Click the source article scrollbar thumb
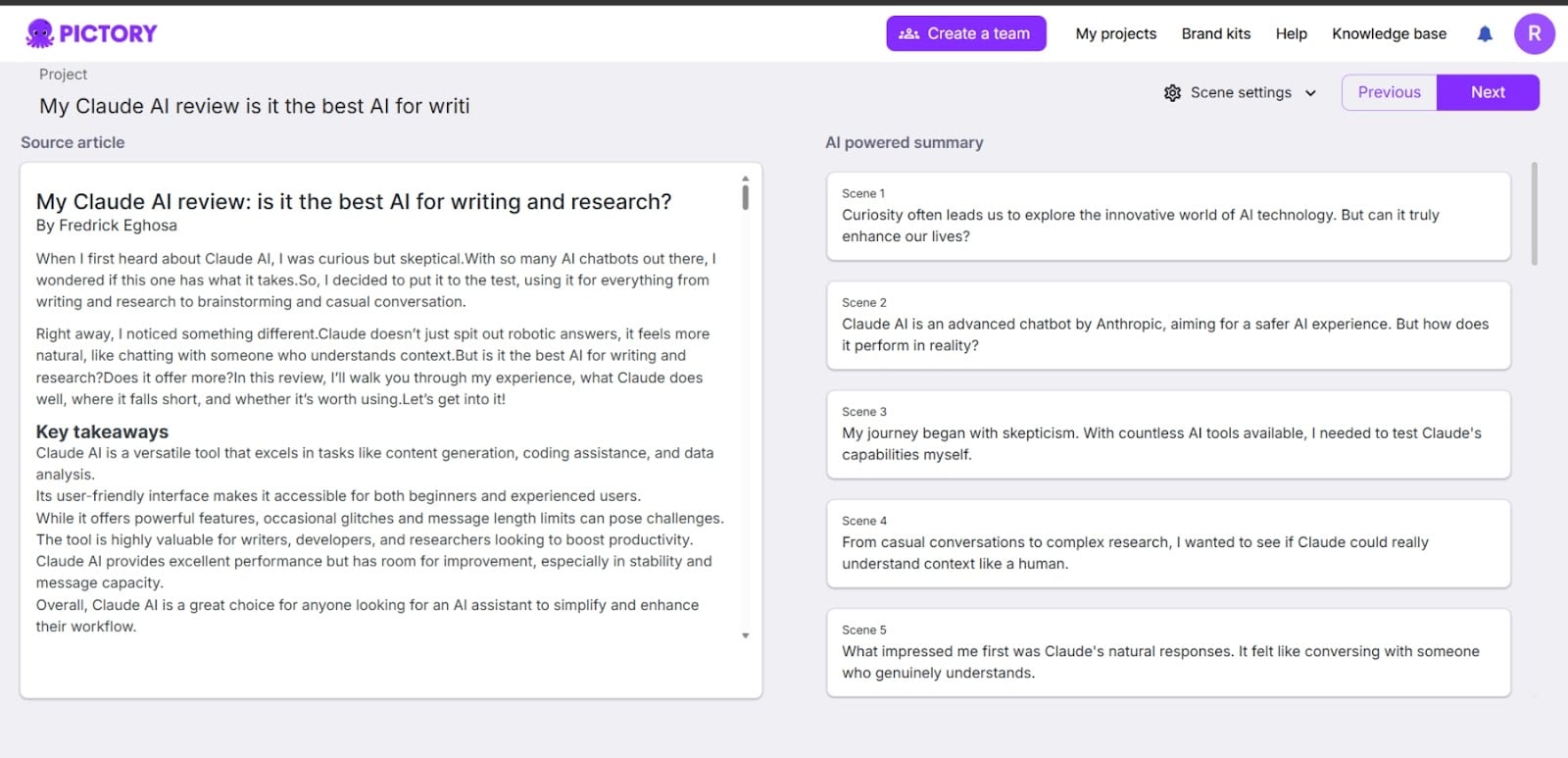This screenshot has height=758, width=1568. (745, 197)
